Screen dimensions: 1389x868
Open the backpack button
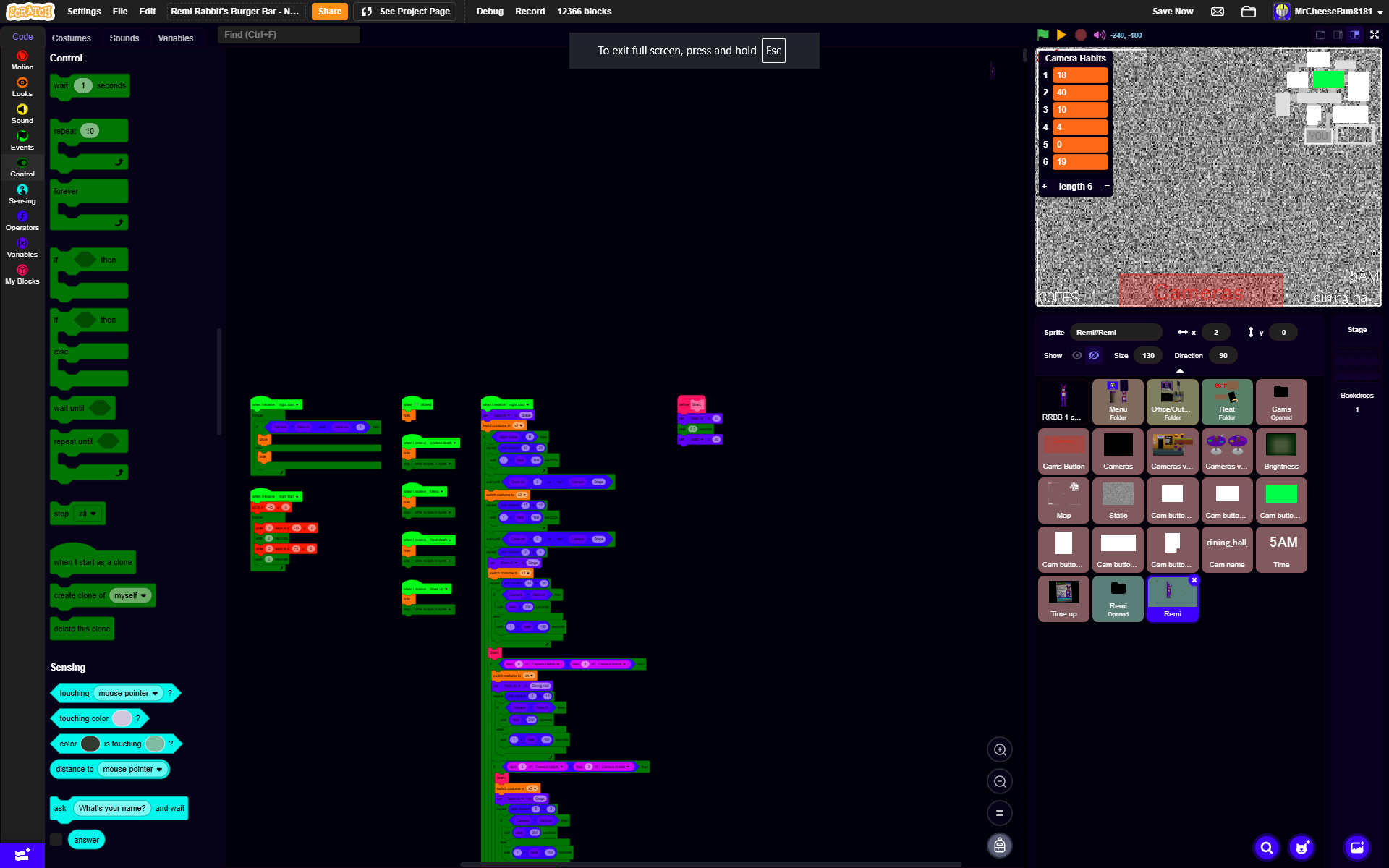1000,845
